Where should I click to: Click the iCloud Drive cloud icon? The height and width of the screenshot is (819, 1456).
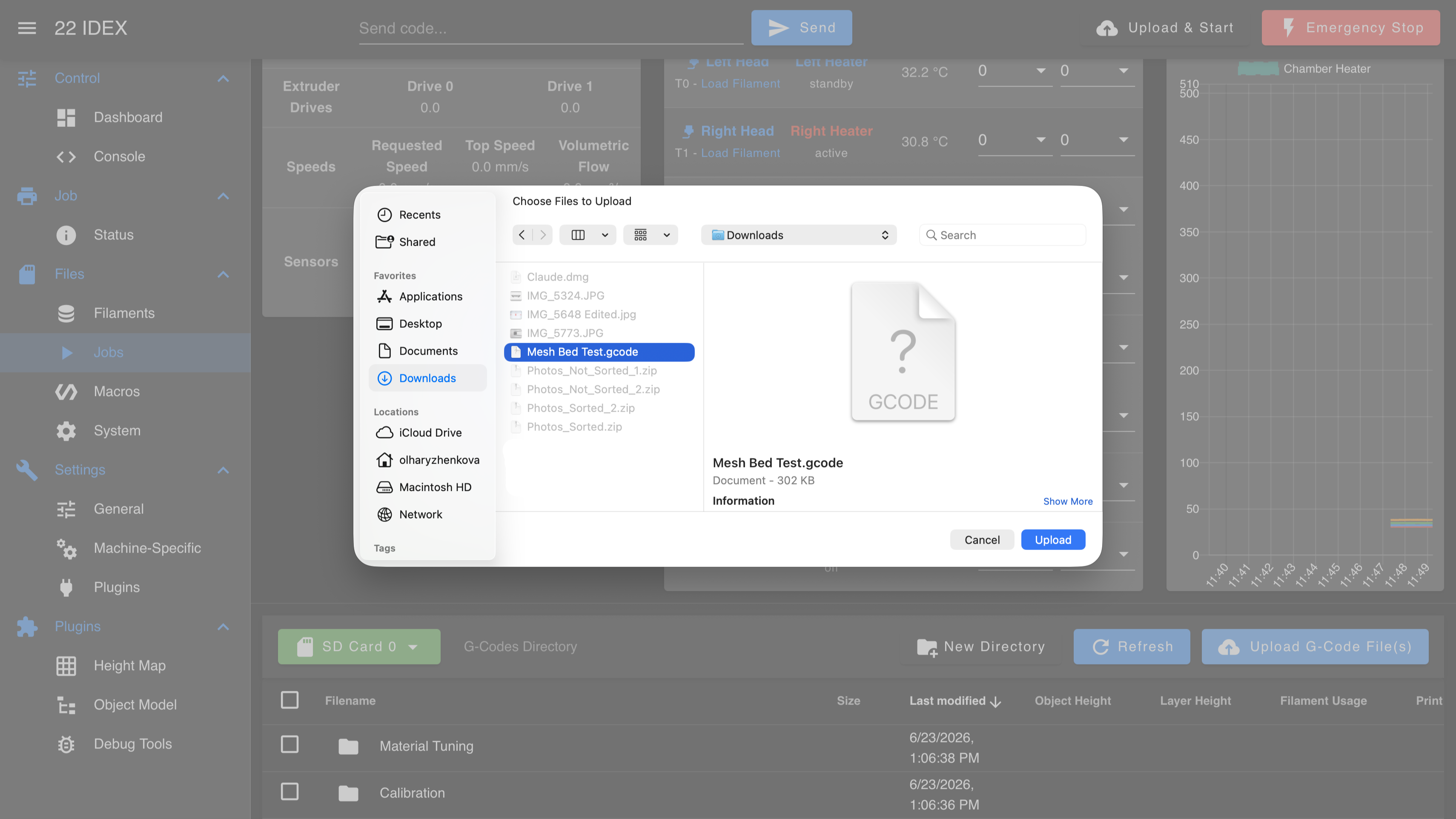384,433
